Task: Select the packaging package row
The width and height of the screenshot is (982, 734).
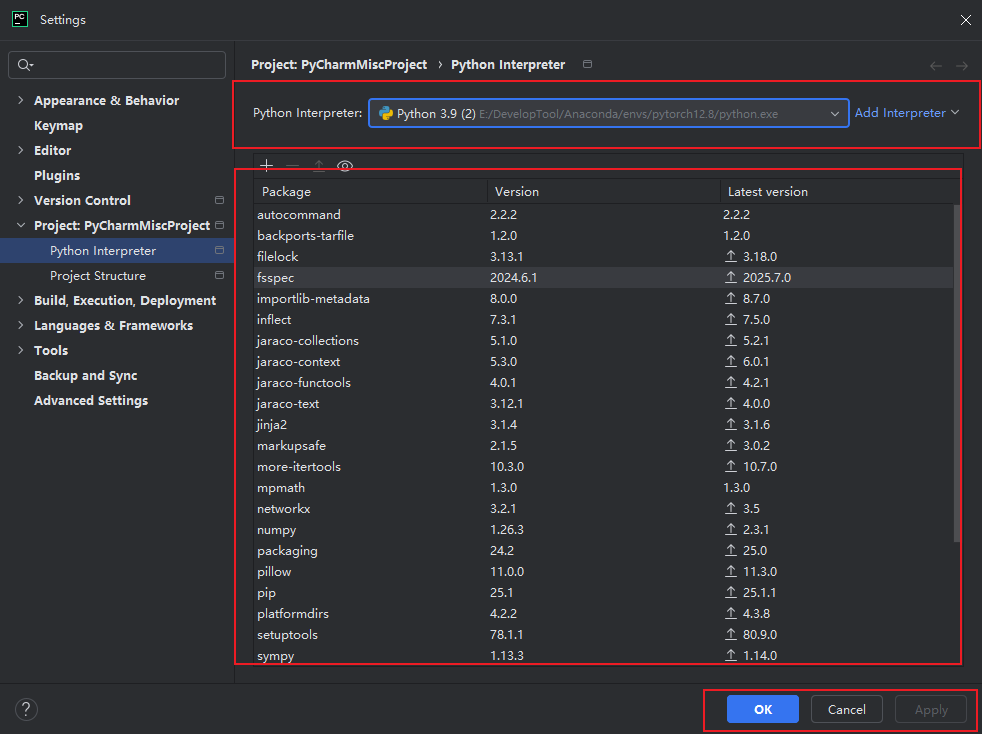Action: (x=604, y=551)
